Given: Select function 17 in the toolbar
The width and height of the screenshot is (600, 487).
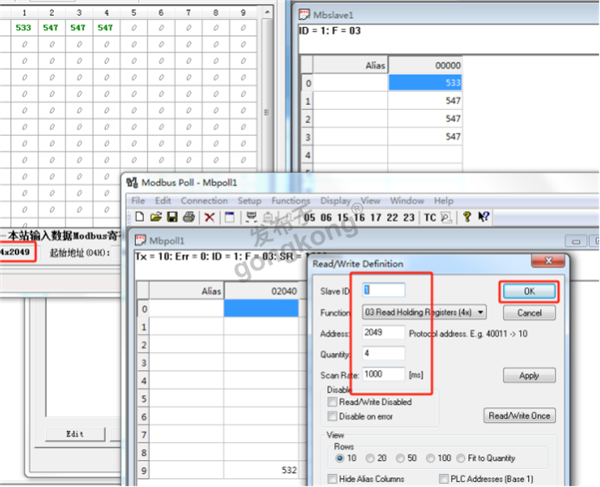Looking at the screenshot, I should [376, 217].
